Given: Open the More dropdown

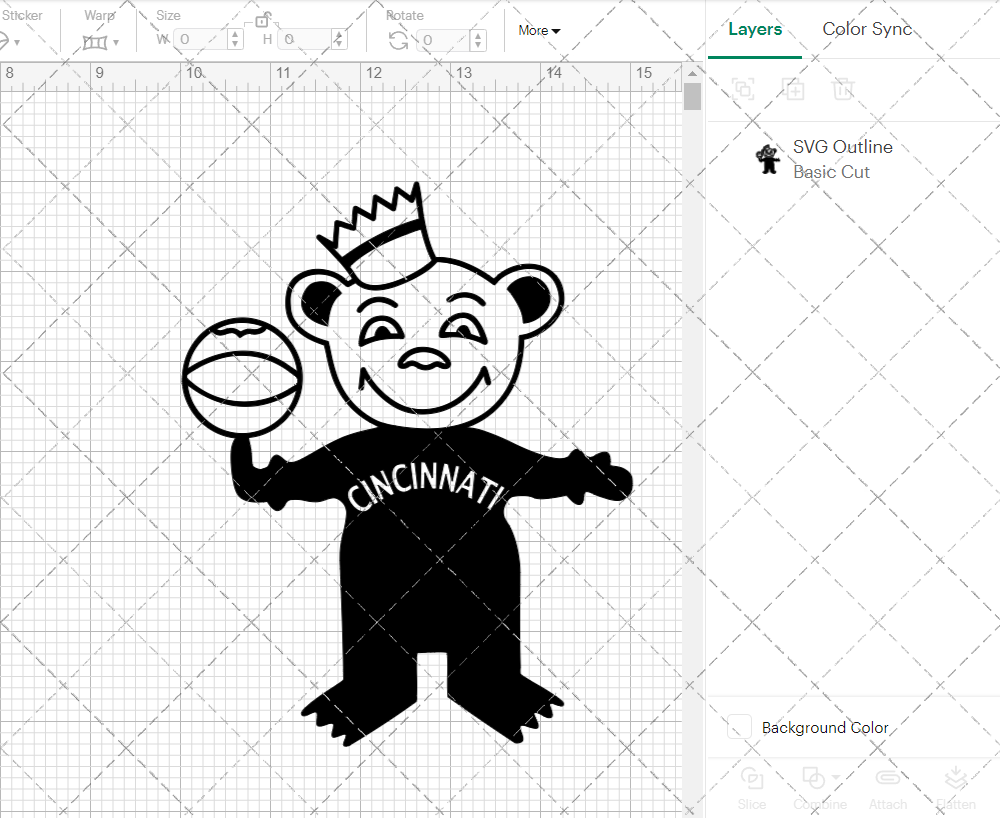Looking at the screenshot, I should point(538,30).
